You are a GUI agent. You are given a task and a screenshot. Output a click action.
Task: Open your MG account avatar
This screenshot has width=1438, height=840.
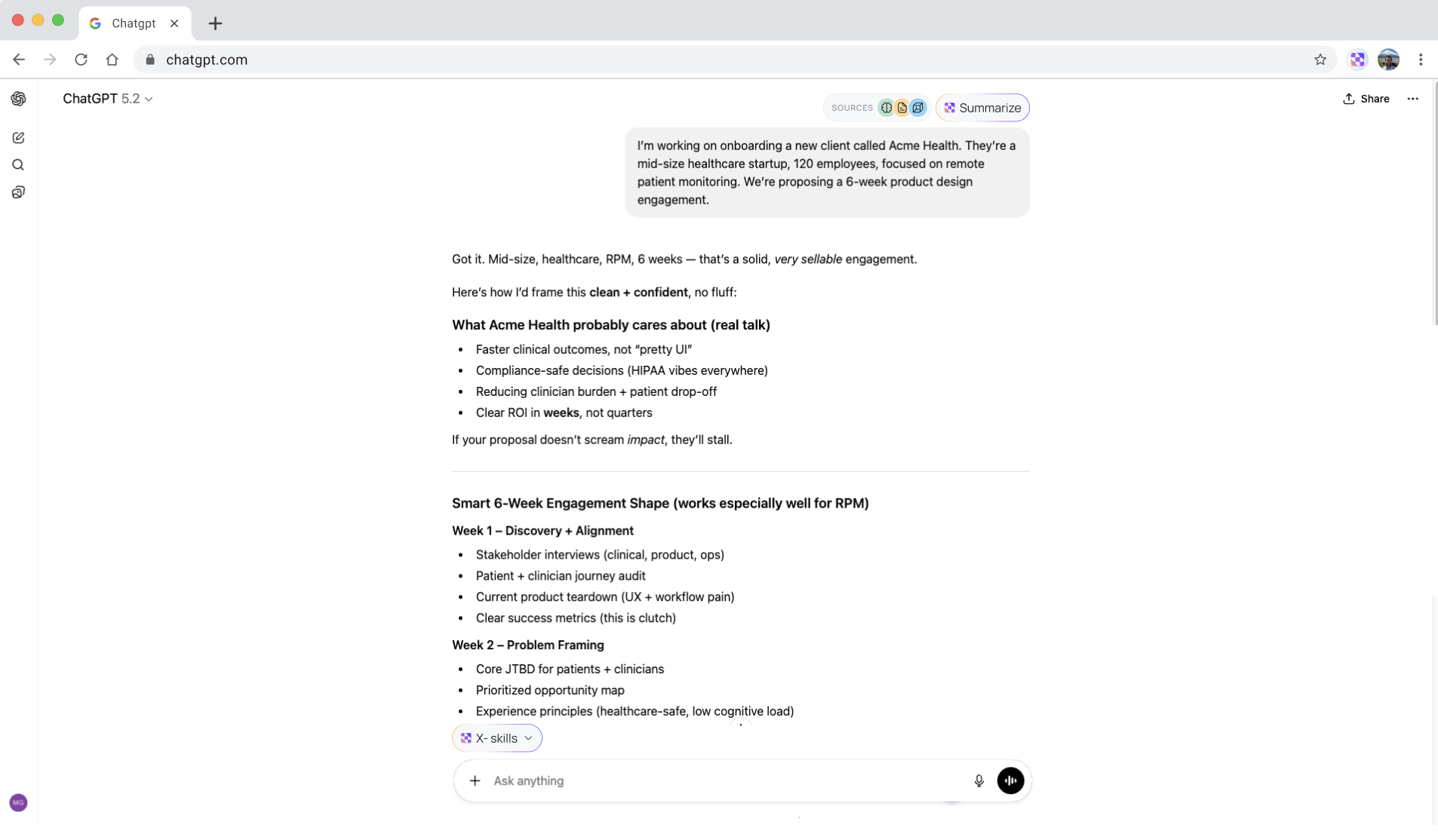[17, 802]
